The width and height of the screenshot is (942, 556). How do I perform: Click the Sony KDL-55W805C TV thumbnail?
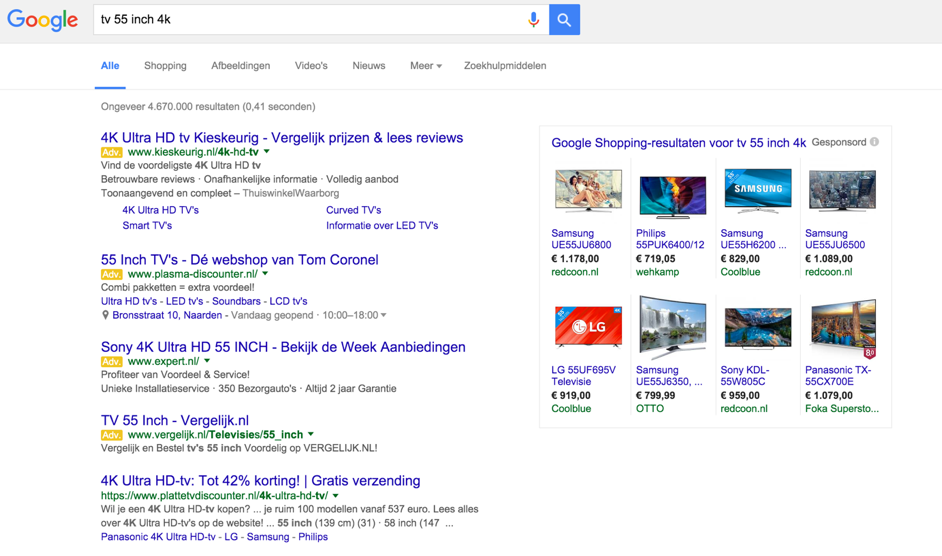tap(758, 328)
